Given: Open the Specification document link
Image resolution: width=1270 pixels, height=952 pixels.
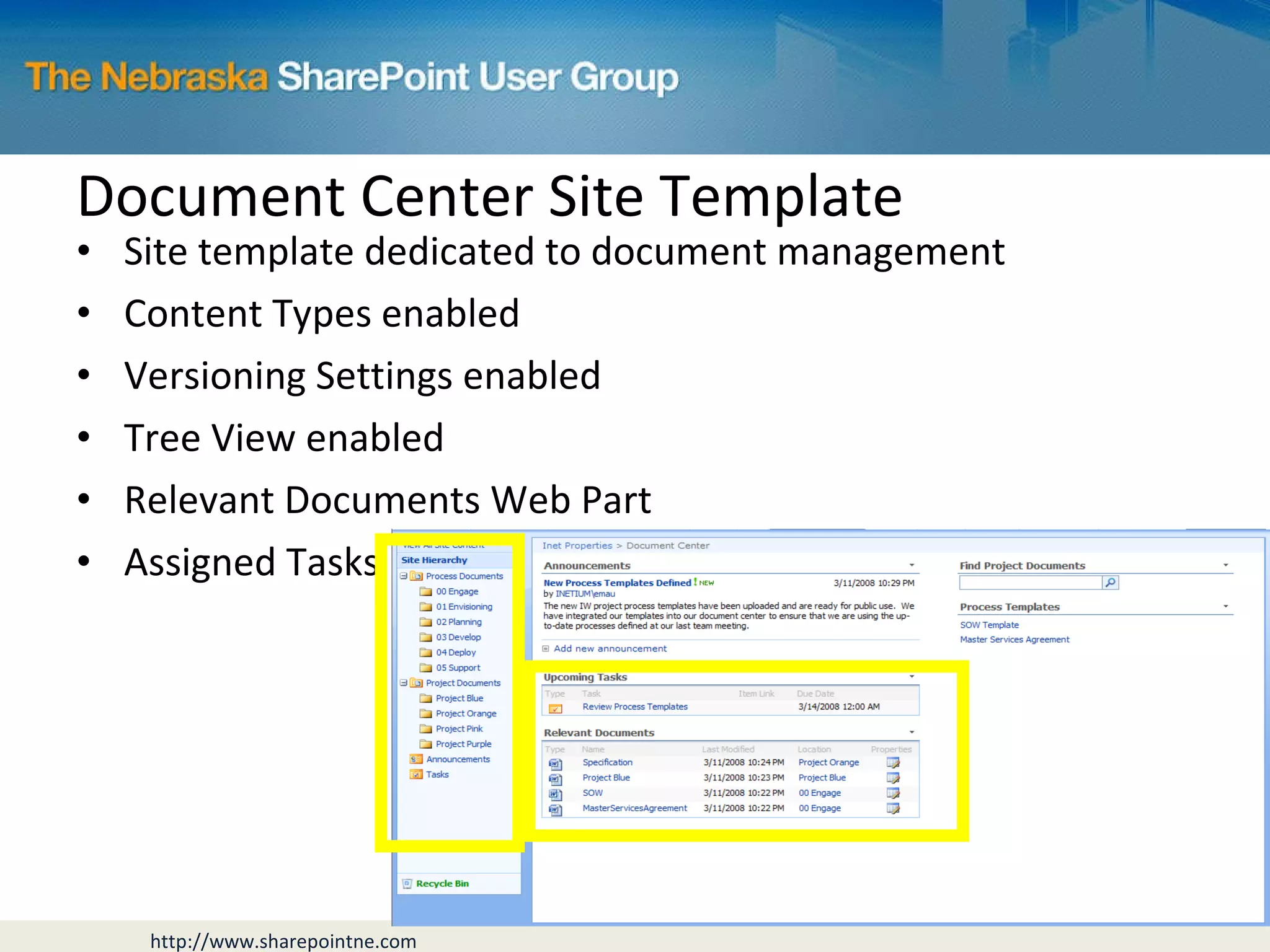Looking at the screenshot, I should [607, 762].
